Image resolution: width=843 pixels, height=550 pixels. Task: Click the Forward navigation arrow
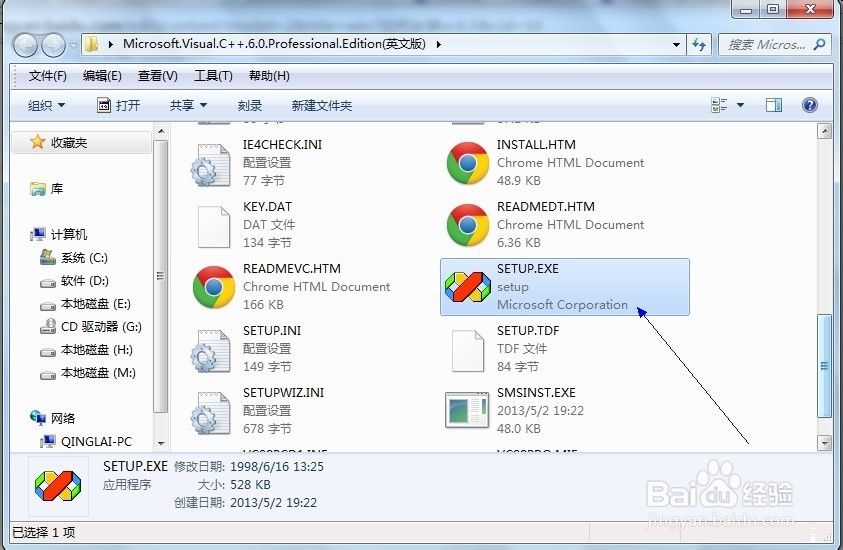point(53,45)
